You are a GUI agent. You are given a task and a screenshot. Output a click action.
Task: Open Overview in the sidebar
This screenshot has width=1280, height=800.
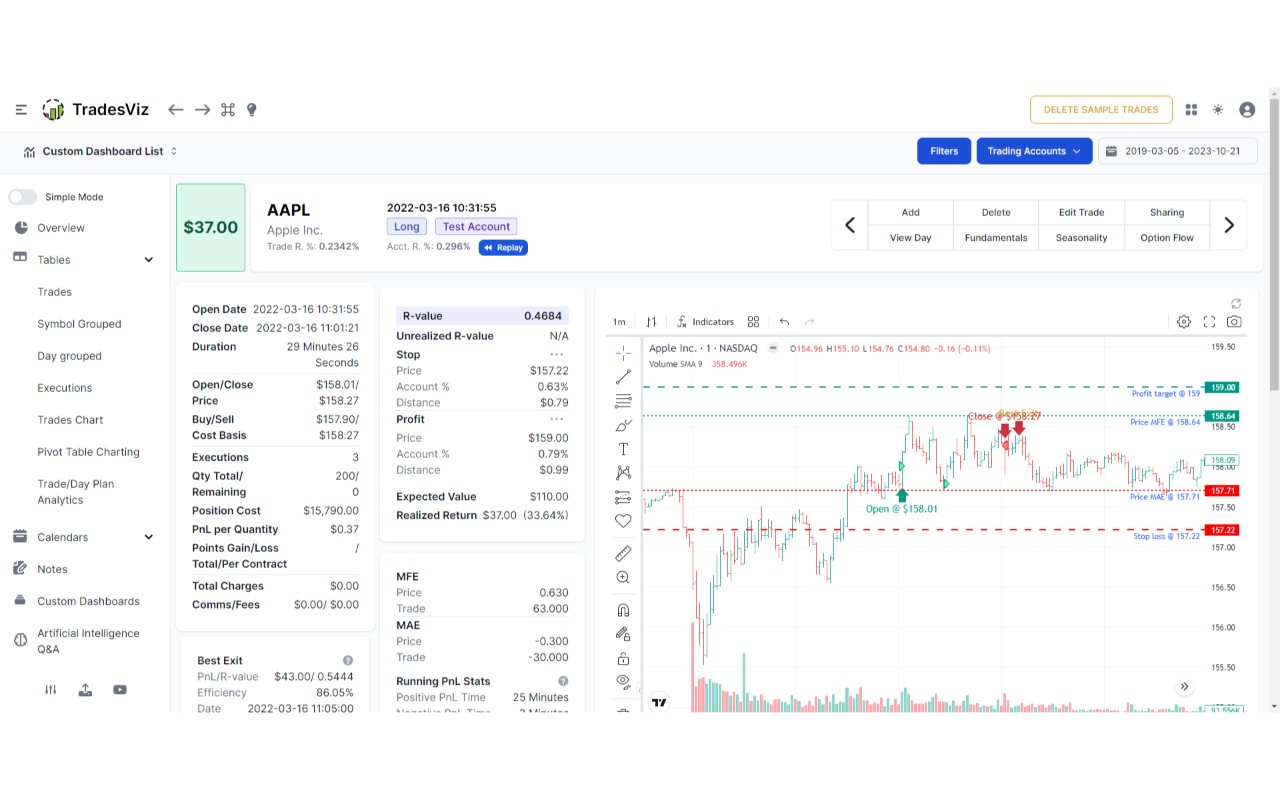[61, 228]
